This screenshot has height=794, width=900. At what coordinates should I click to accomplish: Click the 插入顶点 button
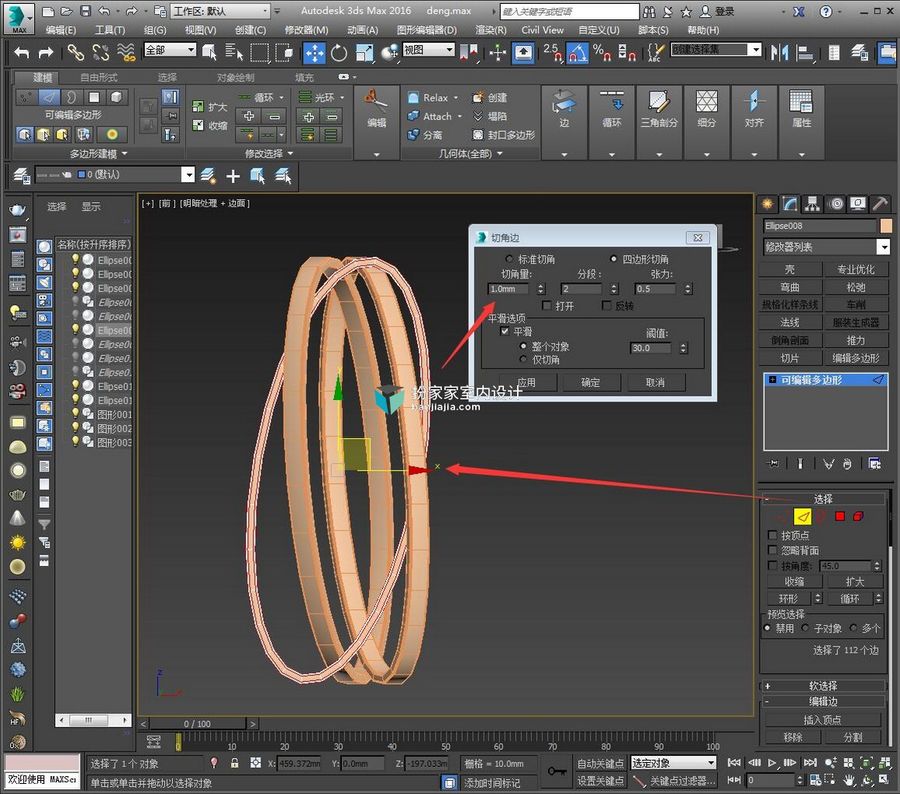click(822, 720)
